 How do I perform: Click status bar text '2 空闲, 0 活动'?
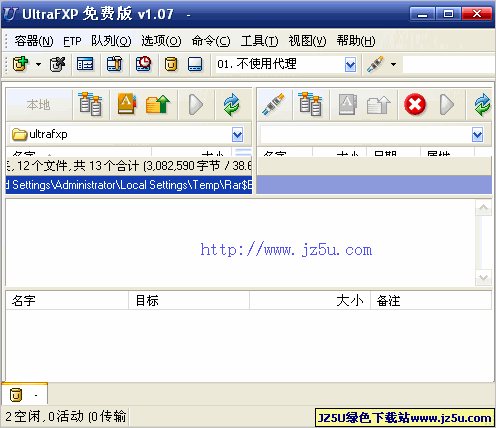(x=45, y=417)
